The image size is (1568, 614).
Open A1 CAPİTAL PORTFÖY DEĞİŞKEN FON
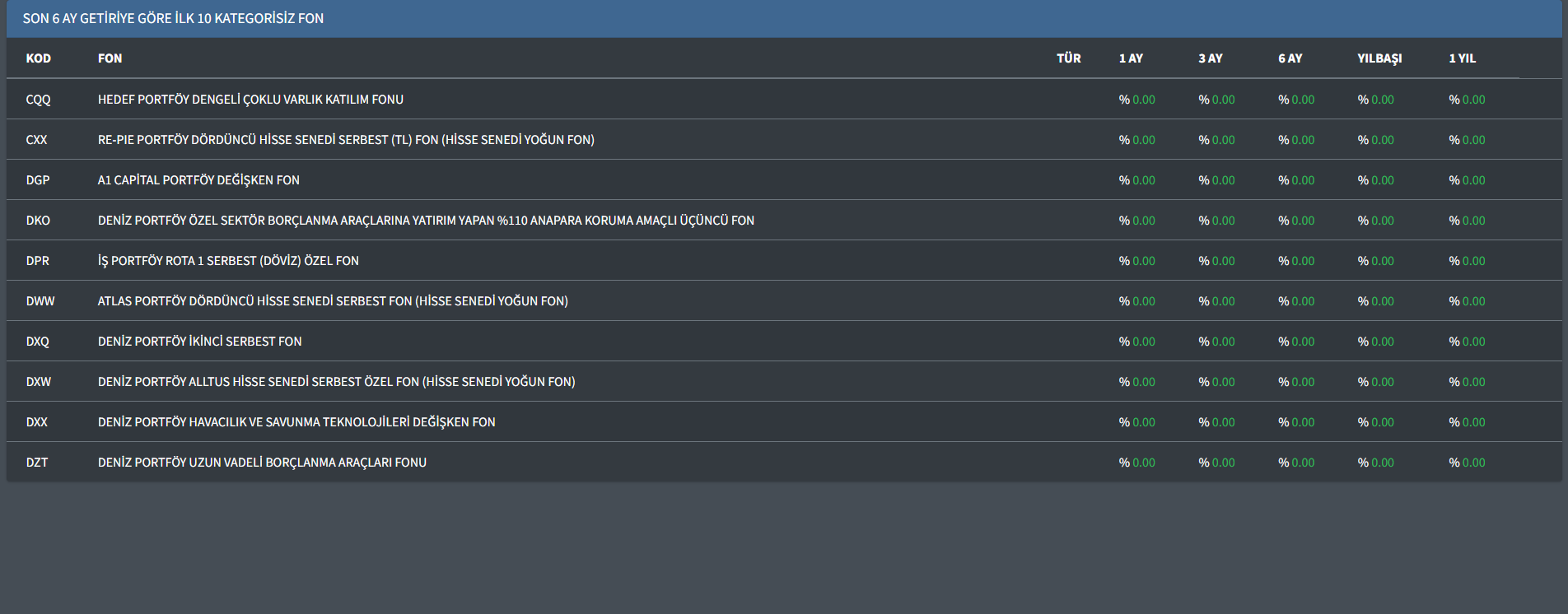coord(198,180)
